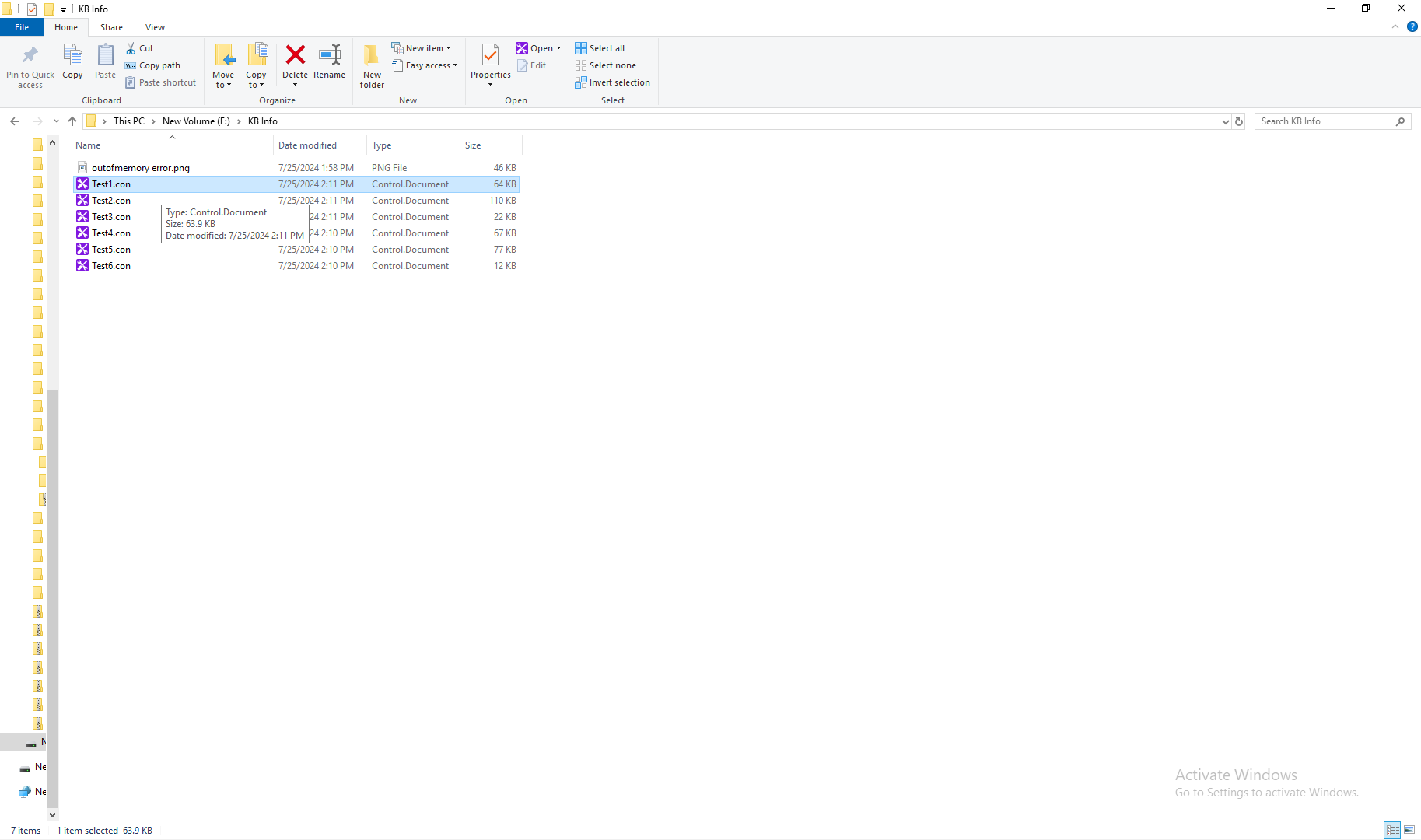Open Properties with the checkmark icon
The width and height of the screenshot is (1421, 840).
tap(490, 55)
